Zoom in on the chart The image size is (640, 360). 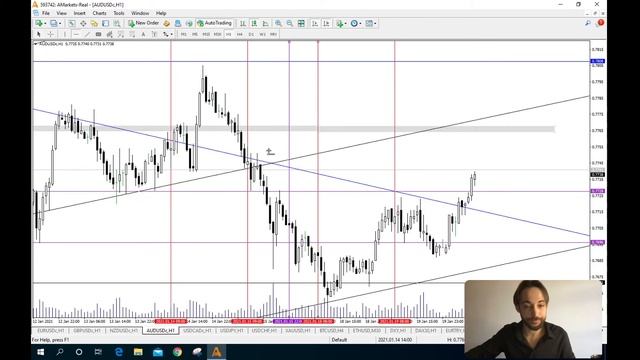click(x=278, y=23)
